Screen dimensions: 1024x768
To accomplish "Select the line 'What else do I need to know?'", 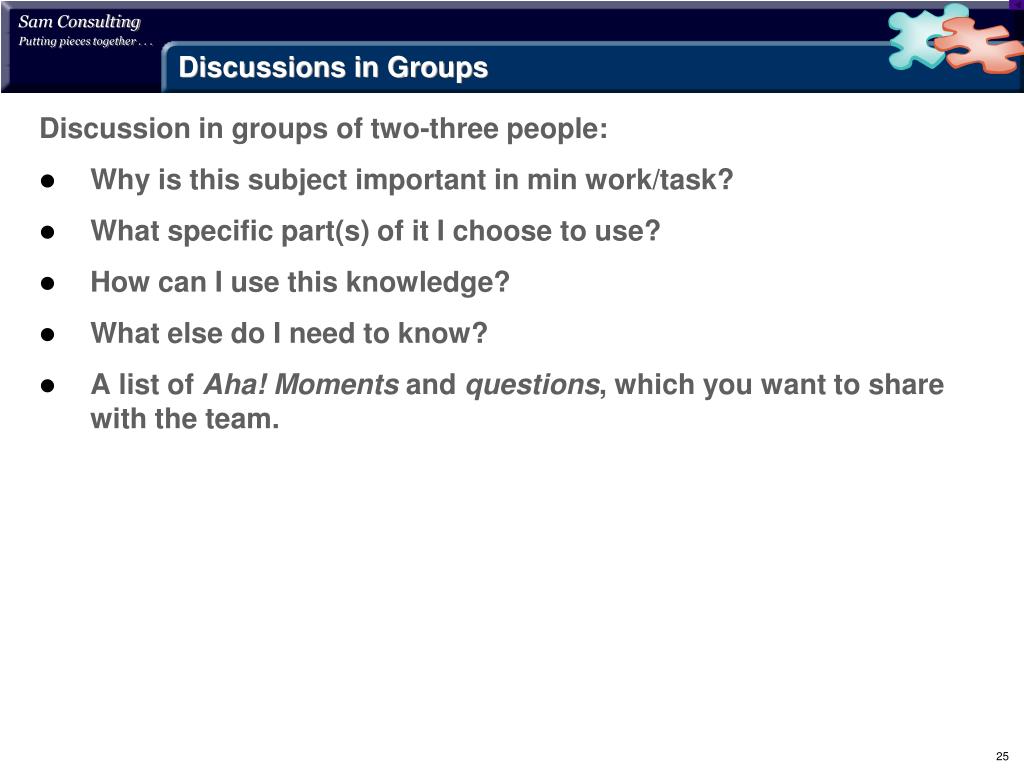I will (x=289, y=333).
